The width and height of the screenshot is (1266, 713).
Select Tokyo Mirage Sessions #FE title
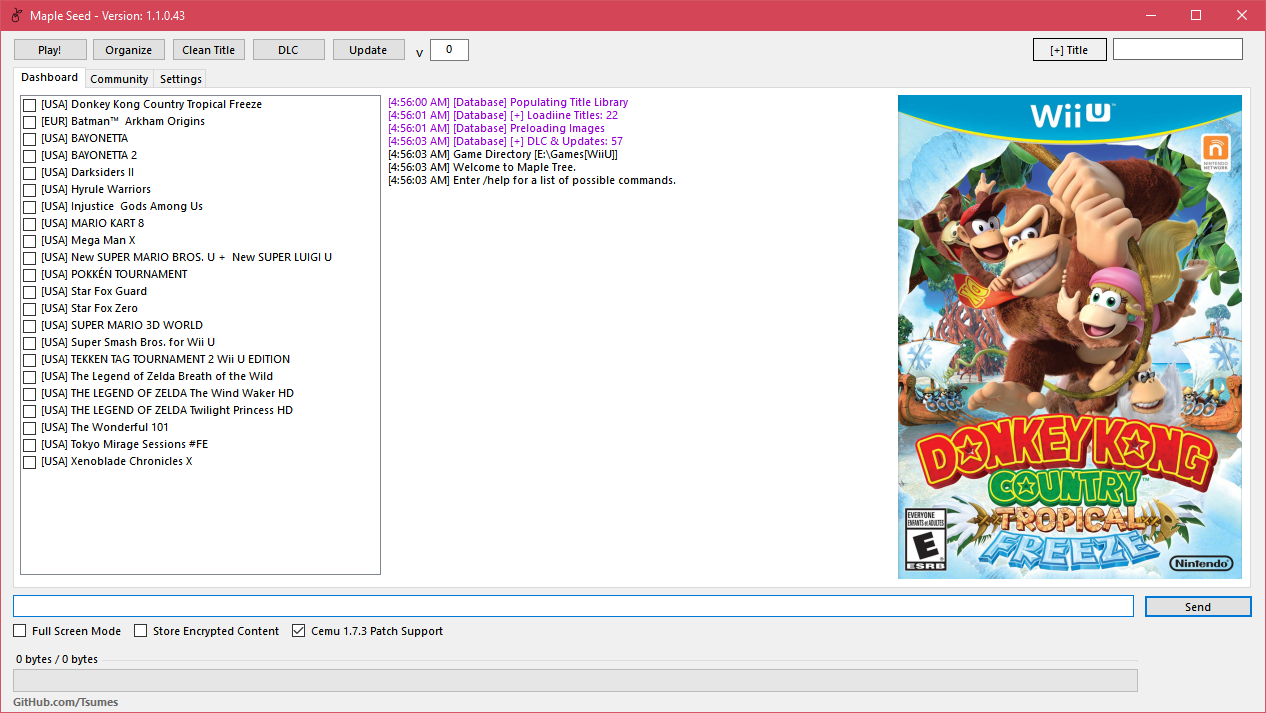(125, 445)
